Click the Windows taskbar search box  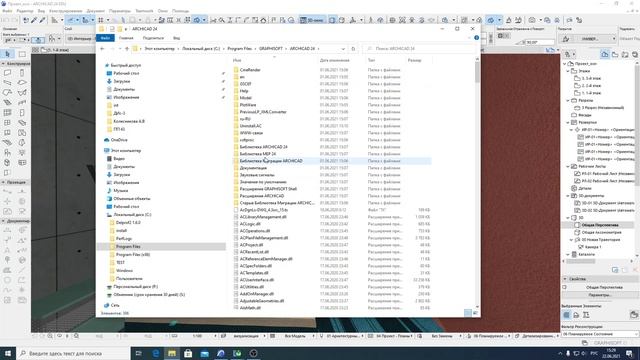click(x=73, y=353)
